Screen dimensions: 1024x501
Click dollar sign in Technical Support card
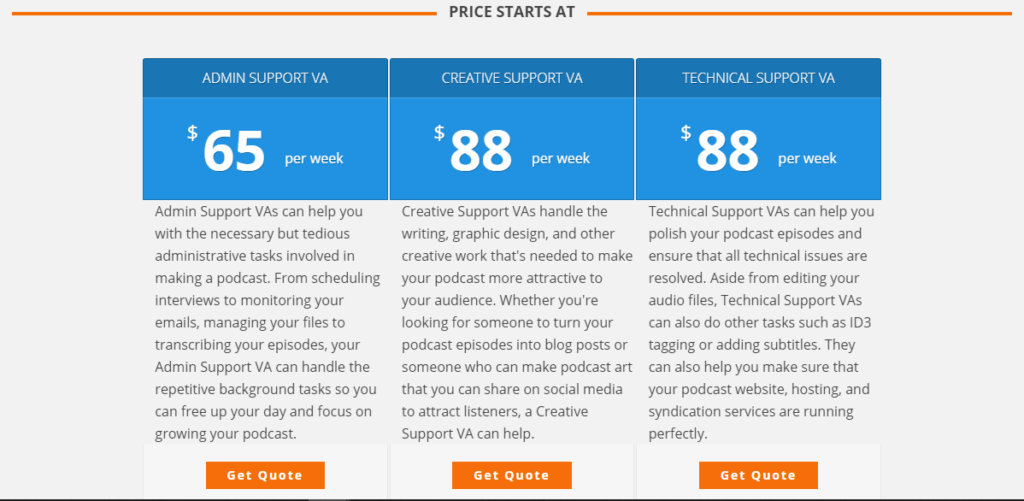click(686, 133)
